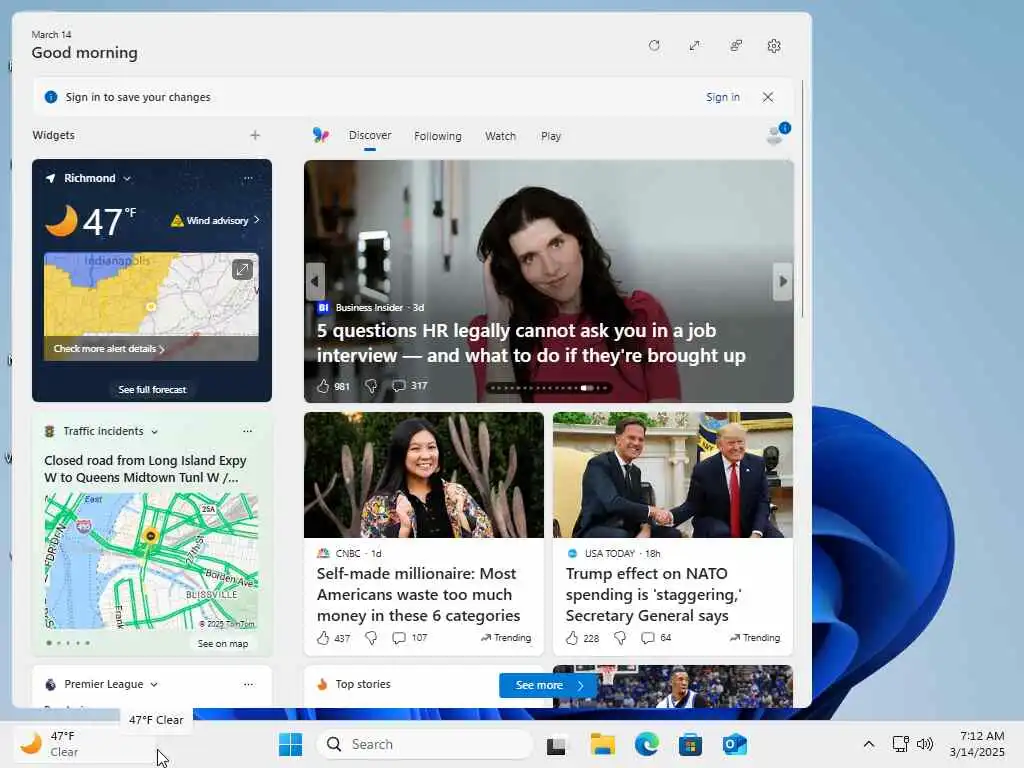Viewport: 1024px width, 768px height.
Task: Open the Wind advisory details chevron
Action: pyautogui.click(x=257, y=220)
